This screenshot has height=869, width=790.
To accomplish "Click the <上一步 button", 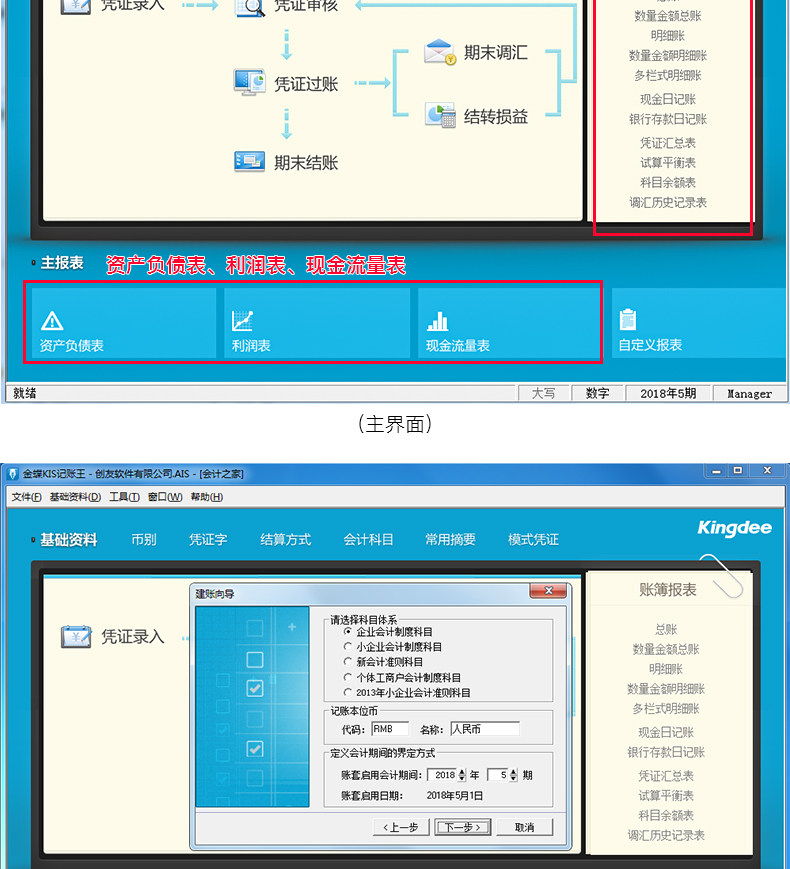I will click(x=401, y=827).
